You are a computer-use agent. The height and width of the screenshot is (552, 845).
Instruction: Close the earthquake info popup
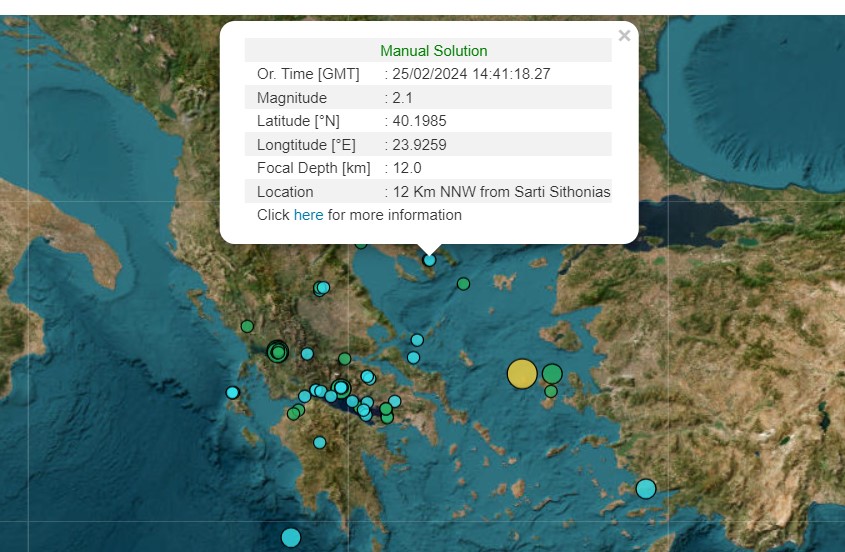pos(624,36)
